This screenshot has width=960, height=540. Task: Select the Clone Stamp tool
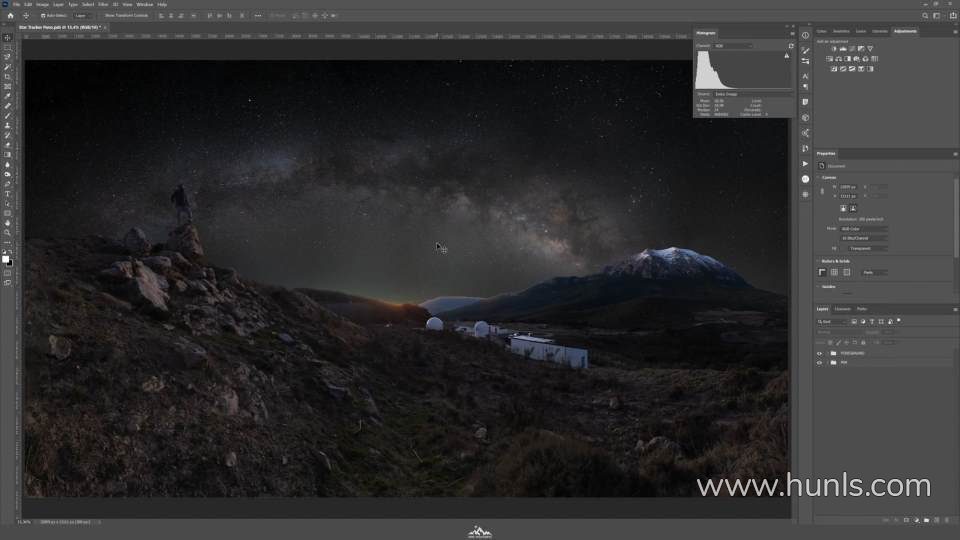coord(7,126)
